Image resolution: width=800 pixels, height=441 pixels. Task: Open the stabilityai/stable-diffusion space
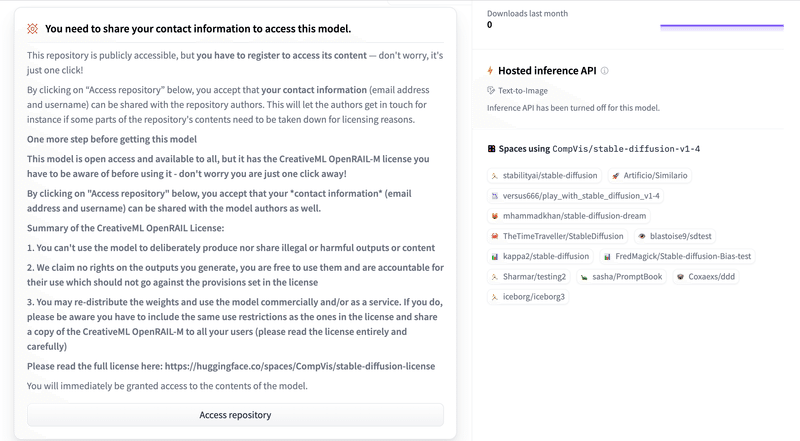pyautogui.click(x=544, y=176)
